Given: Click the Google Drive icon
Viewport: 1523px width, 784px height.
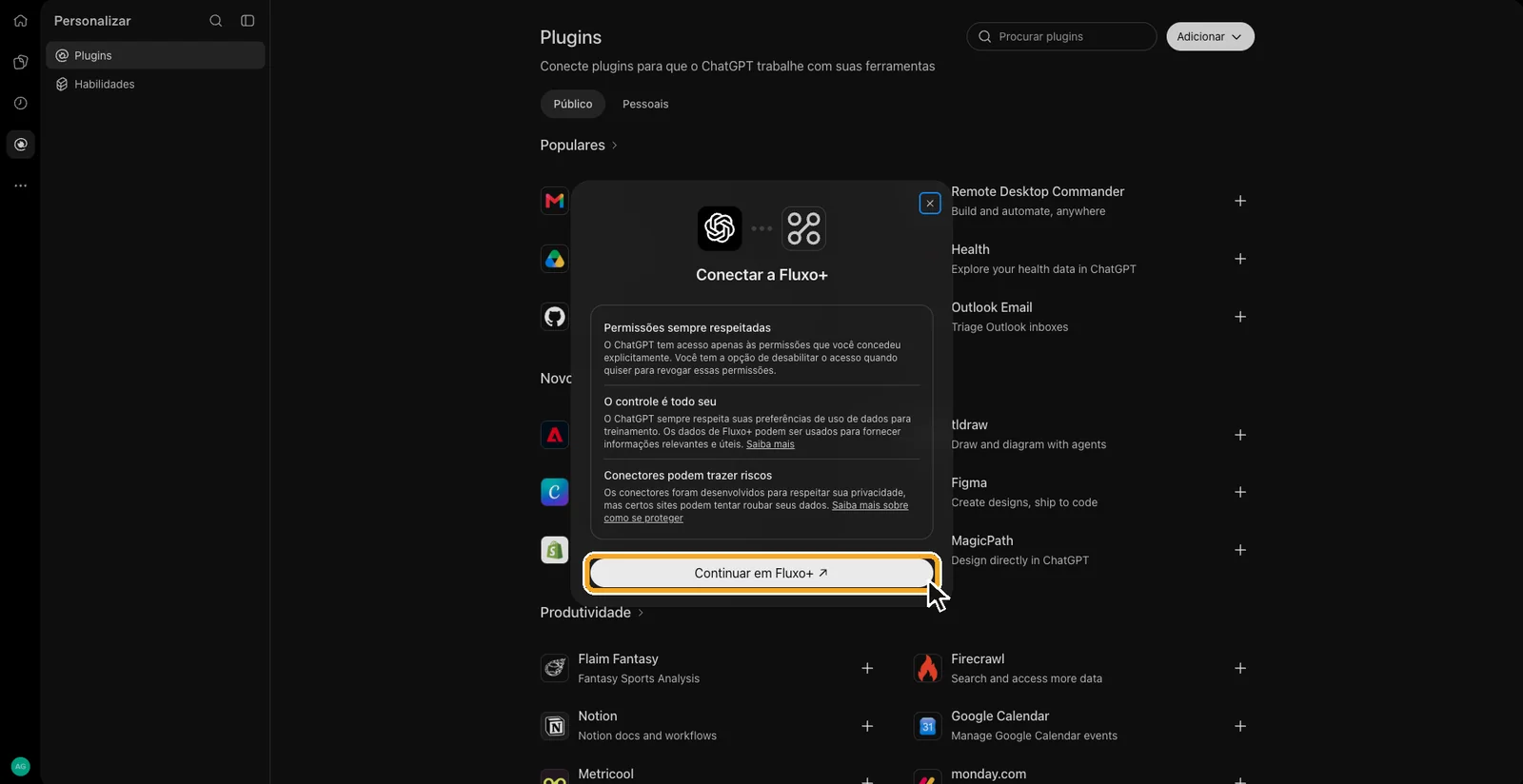Looking at the screenshot, I should (x=554, y=259).
